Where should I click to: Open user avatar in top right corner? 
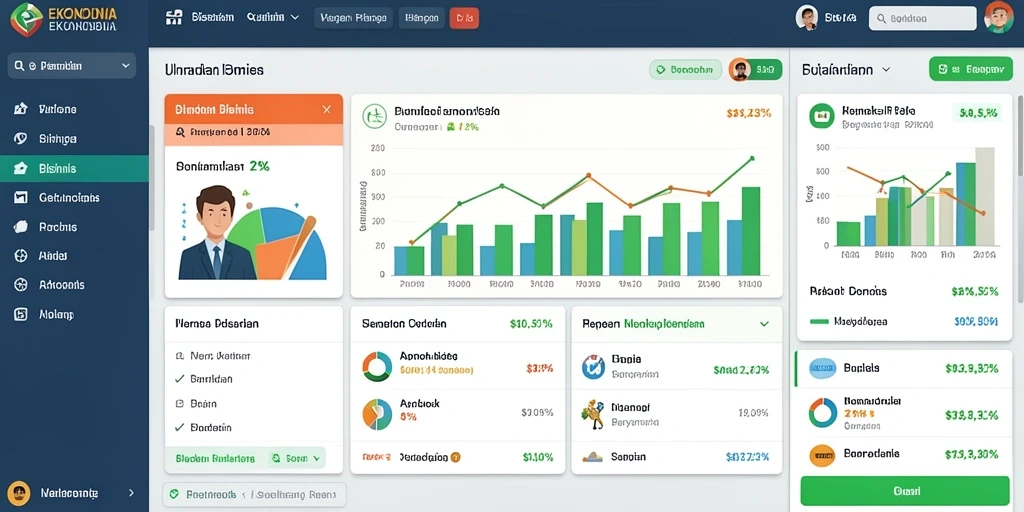point(999,18)
